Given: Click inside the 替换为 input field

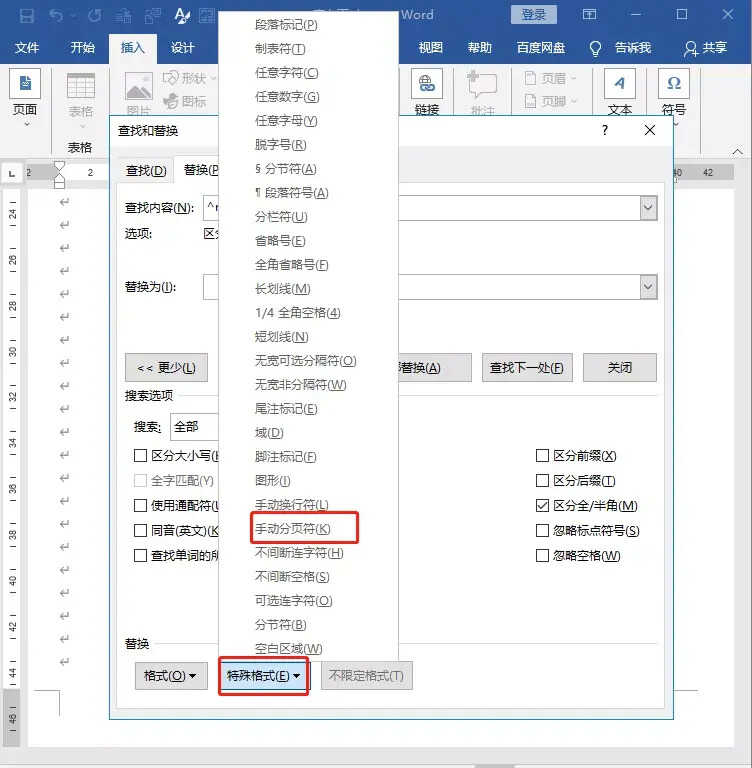Looking at the screenshot, I should point(421,287).
